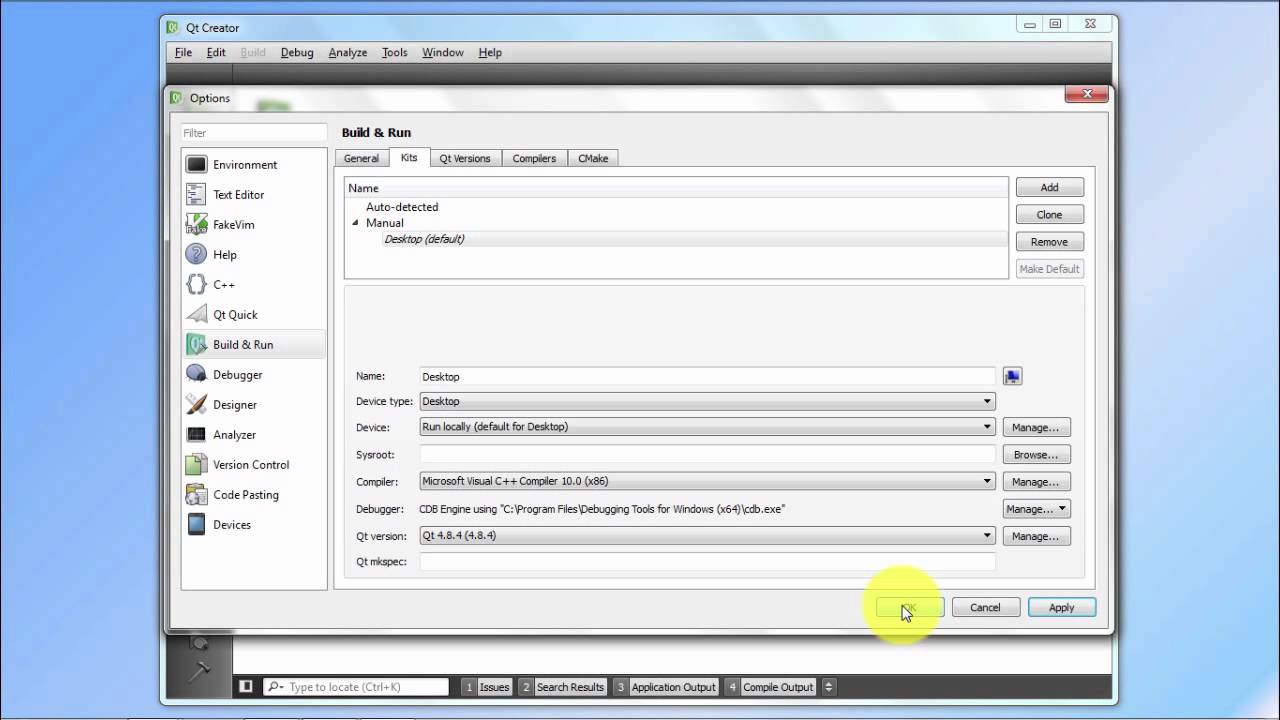The image size is (1280, 720).
Task: Click the Browse button for Sysroot
Action: tap(1036, 454)
